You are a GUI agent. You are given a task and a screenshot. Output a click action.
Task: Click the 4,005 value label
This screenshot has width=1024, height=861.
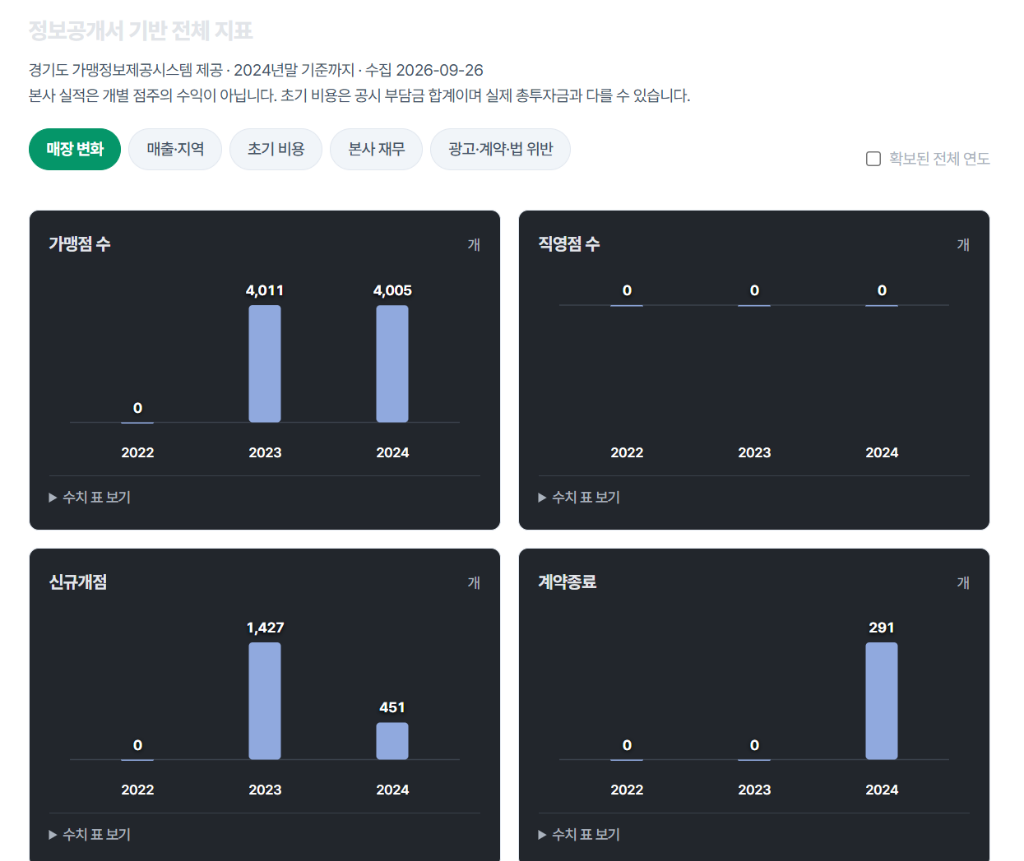click(x=392, y=291)
